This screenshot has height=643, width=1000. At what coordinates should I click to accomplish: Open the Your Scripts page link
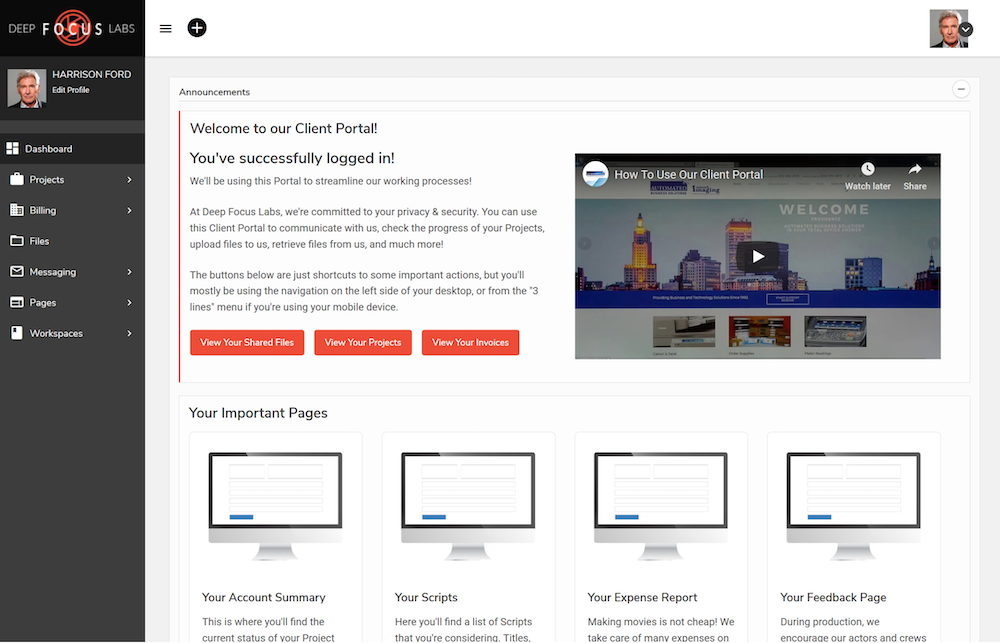(425, 597)
